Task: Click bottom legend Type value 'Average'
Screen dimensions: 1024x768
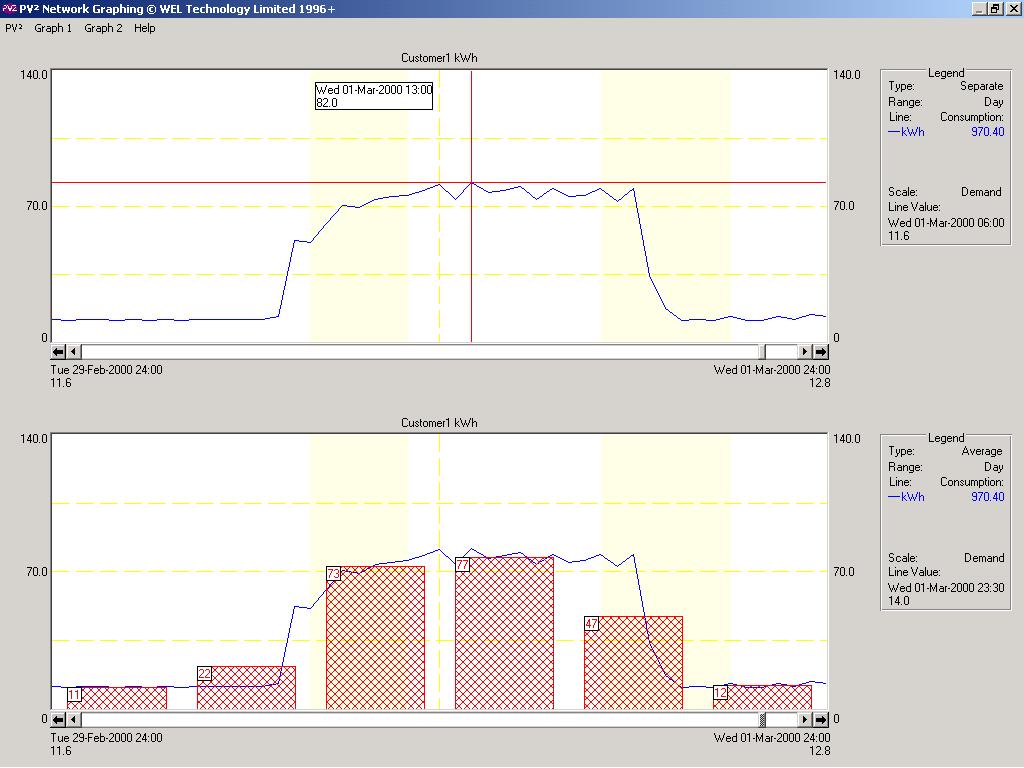Action: pos(982,451)
